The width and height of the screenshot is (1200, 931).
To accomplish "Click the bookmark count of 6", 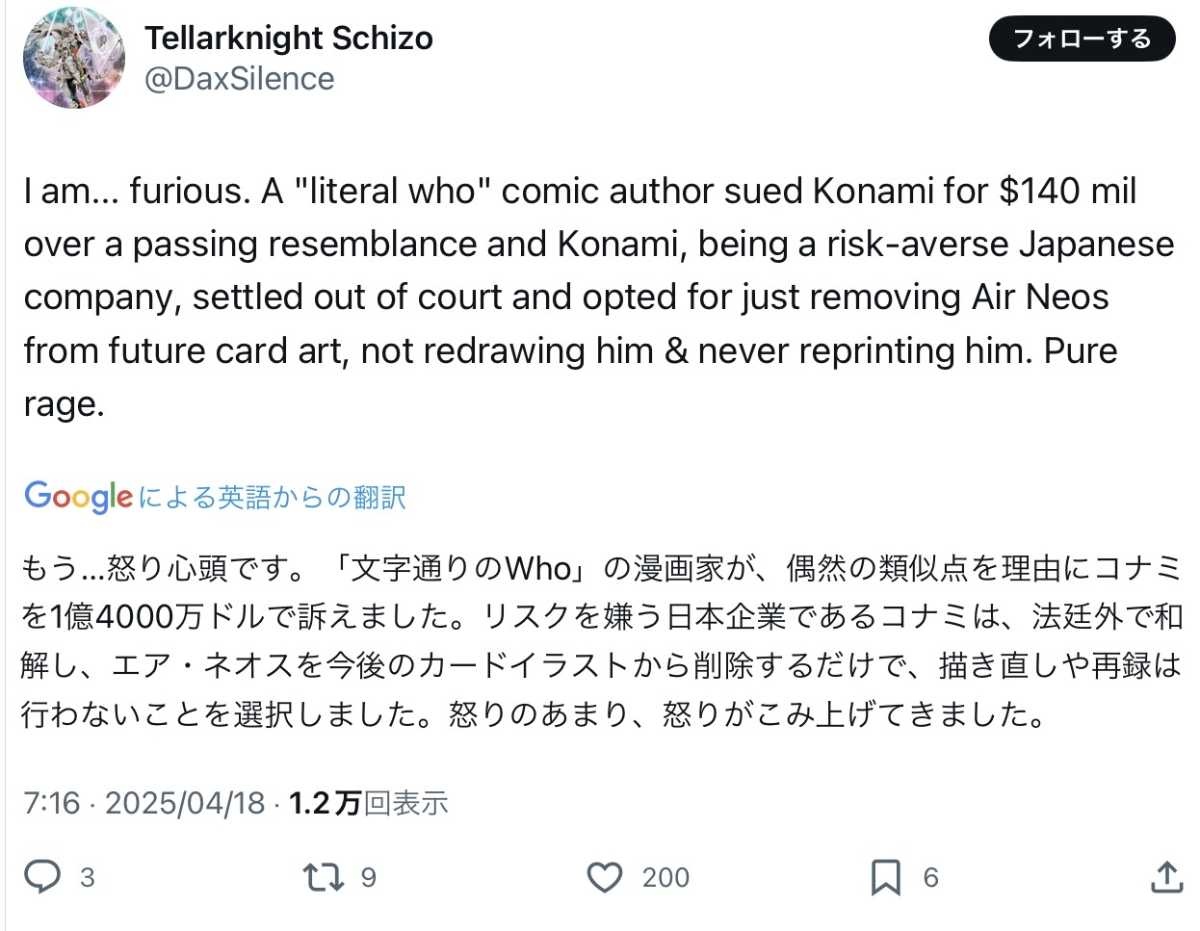I will [931, 878].
